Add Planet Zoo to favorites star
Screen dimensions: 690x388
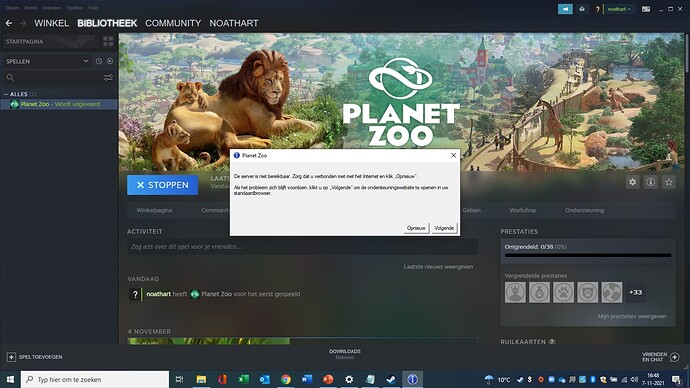(x=668, y=182)
